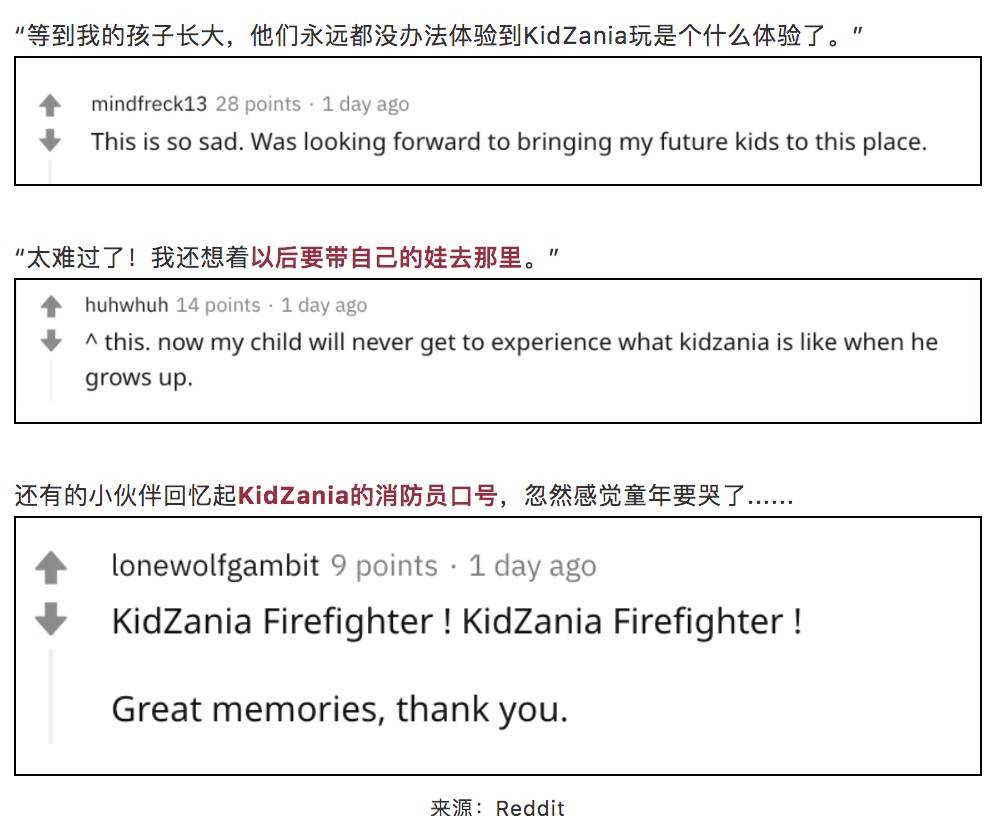Collapse the huhwhuh comment thread line
This screenshot has height=816, width=1000.
[x=51, y=378]
